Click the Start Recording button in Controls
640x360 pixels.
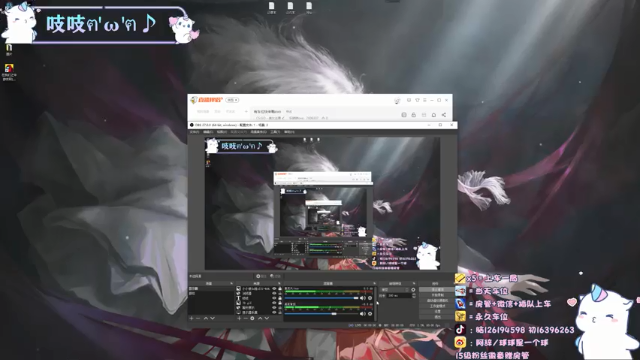[438, 295]
